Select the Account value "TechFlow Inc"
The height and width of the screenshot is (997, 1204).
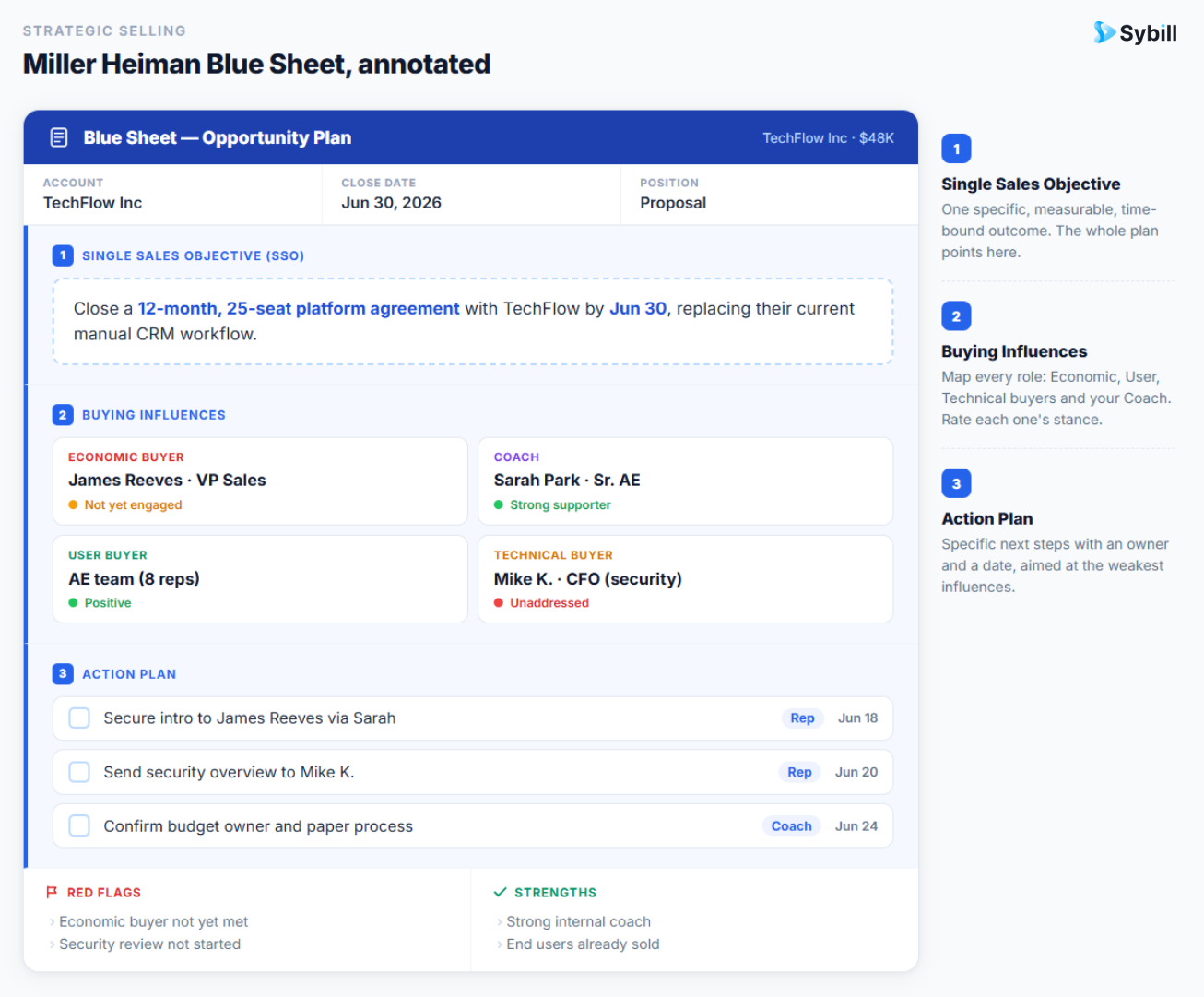(x=92, y=203)
